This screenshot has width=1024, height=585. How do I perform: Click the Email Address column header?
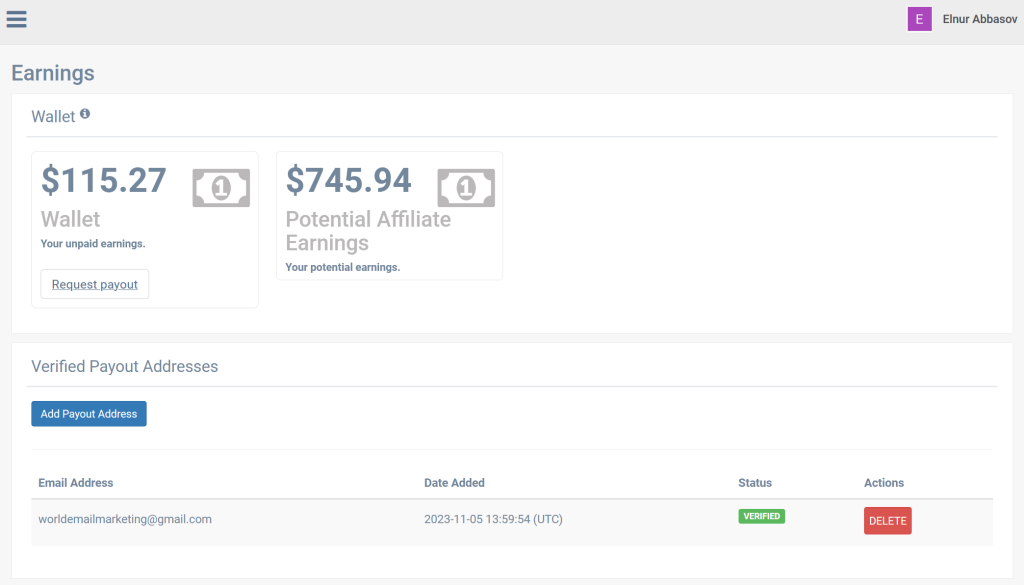coord(76,483)
